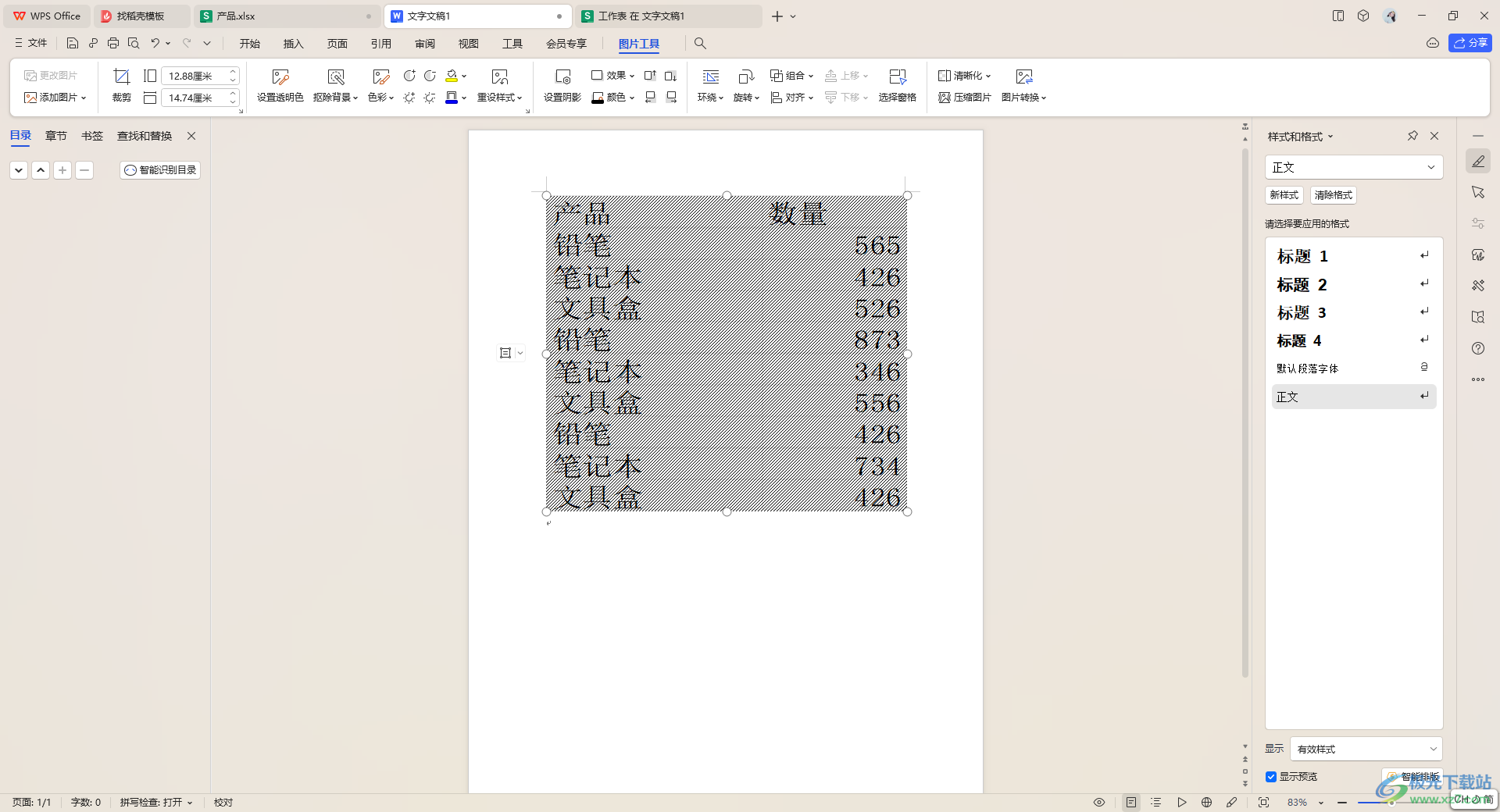Open the View (视图) ribbon tab
1500x812 pixels.
(x=469, y=44)
